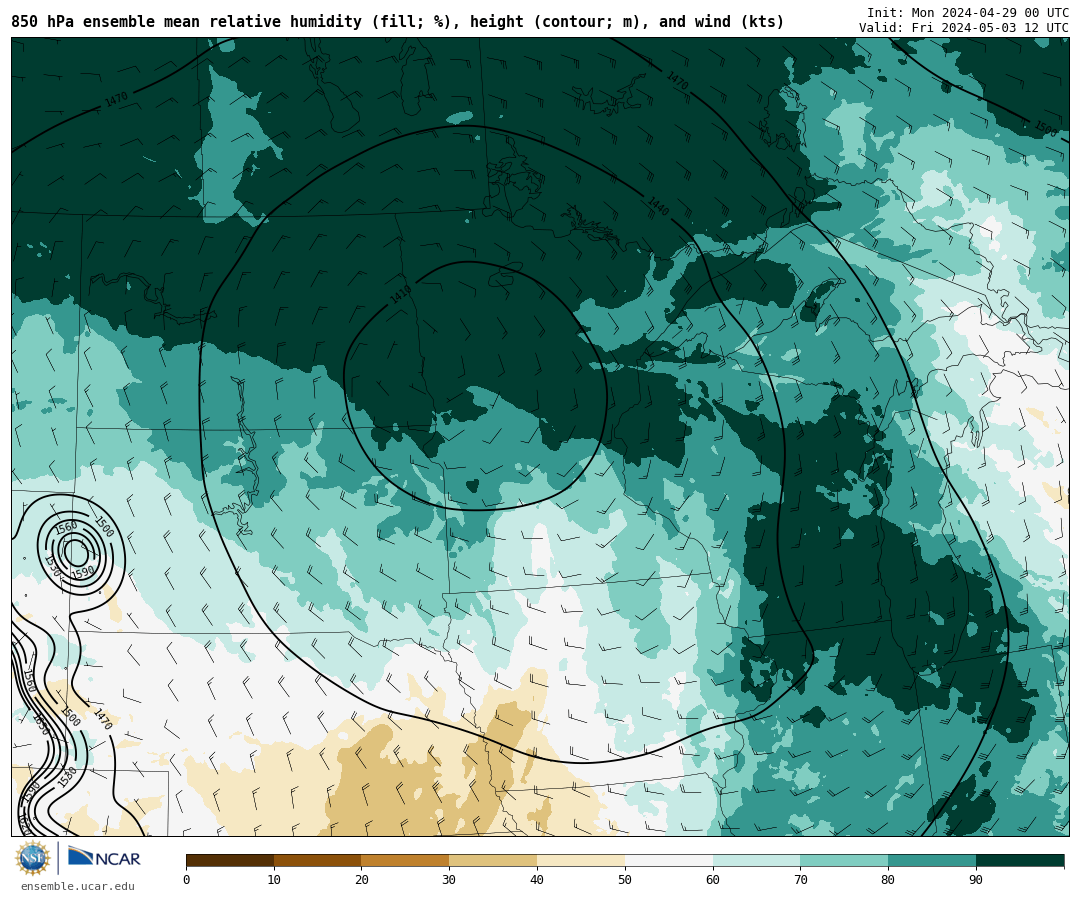Click the 1440 contour label on the map
Image resolution: width=1080 pixels, height=899 pixels.
click(658, 206)
